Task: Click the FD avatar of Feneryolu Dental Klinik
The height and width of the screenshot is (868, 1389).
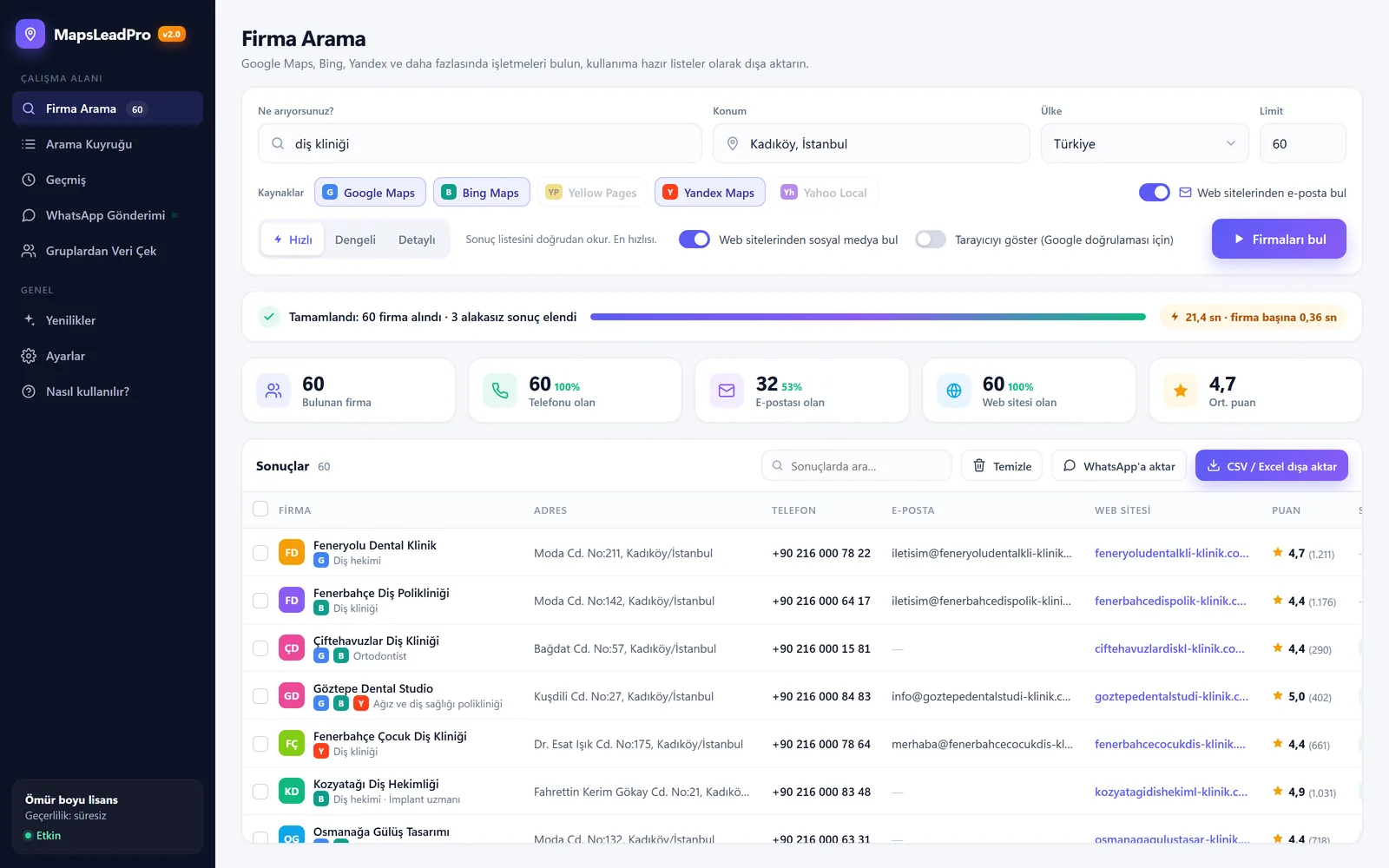Action: (x=292, y=553)
